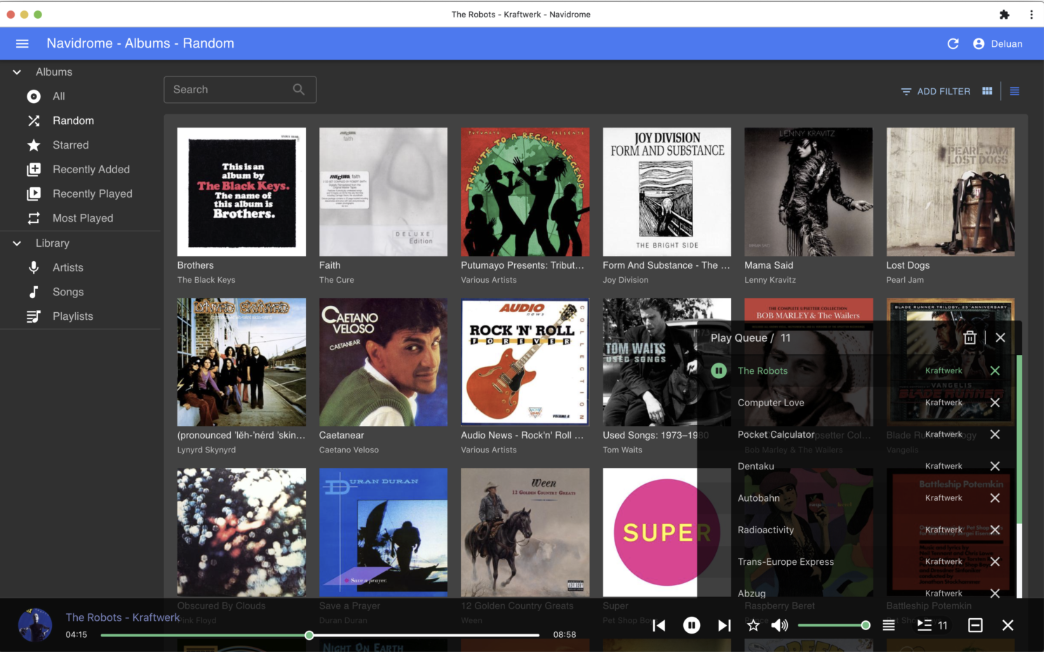
Task: Open the Deluan user account menu
Action: pos(997,44)
